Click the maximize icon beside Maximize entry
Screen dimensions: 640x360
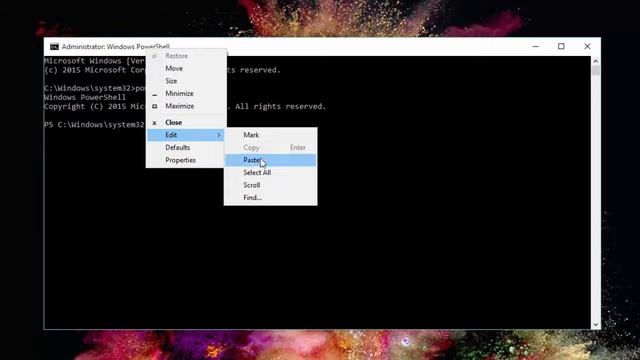155,106
